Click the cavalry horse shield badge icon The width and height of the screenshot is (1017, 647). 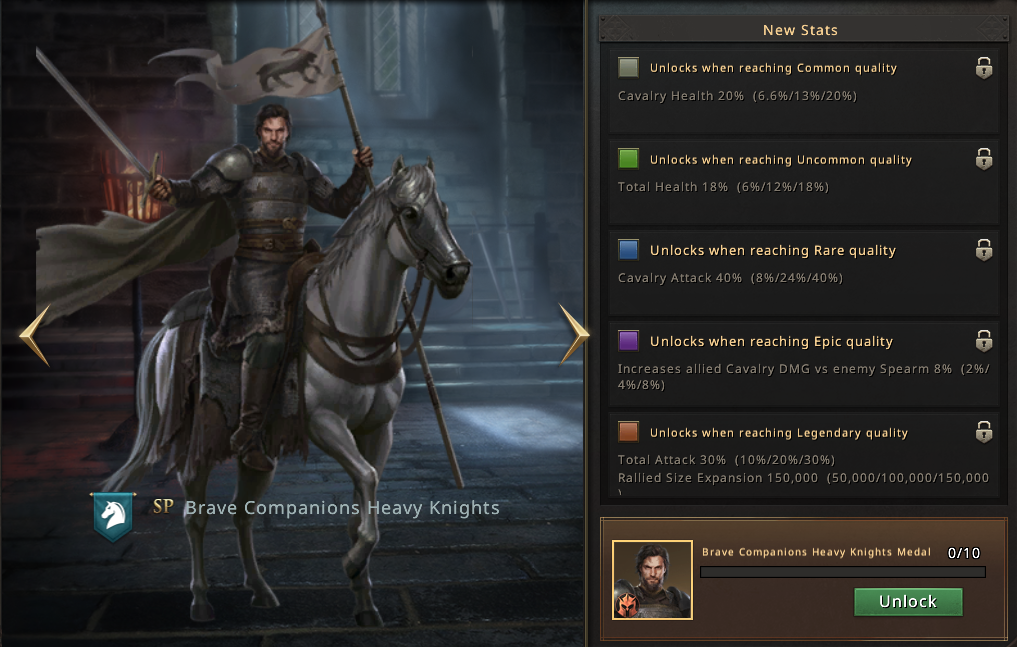(114, 517)
